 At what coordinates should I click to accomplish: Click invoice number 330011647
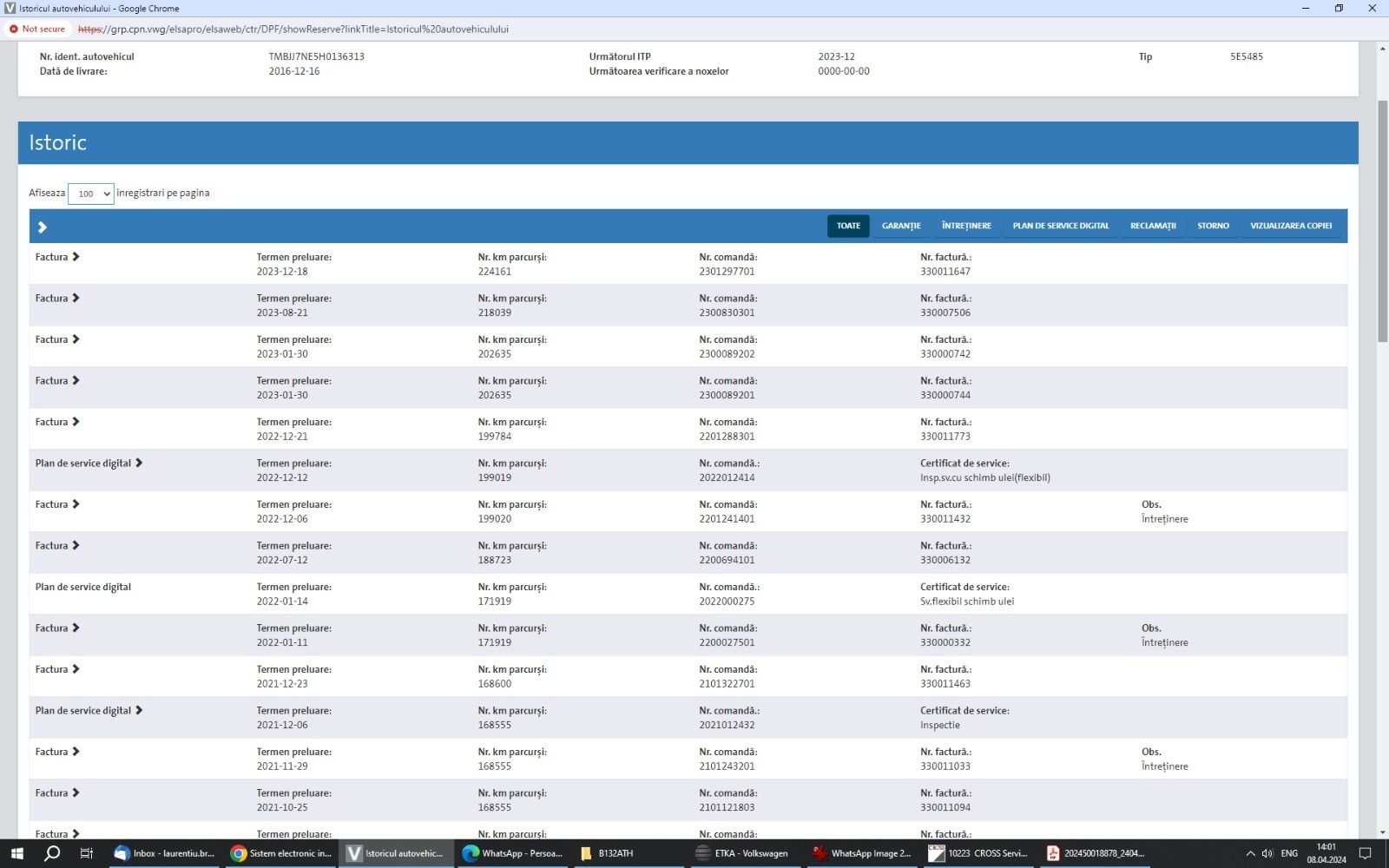coord(945,272)
